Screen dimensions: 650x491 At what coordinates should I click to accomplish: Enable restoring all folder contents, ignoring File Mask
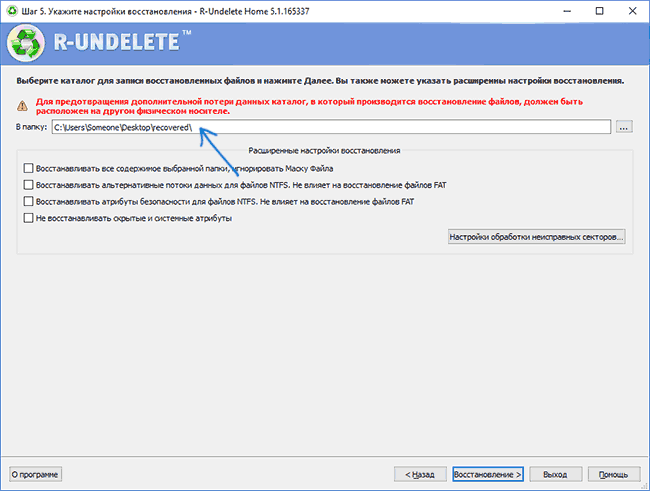[x=28, y=168]
